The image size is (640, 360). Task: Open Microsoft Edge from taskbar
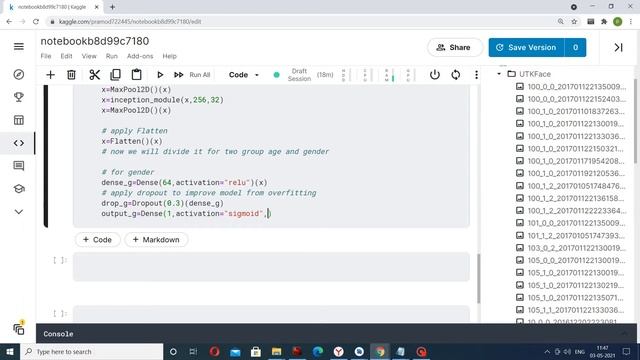coord(318,351)
